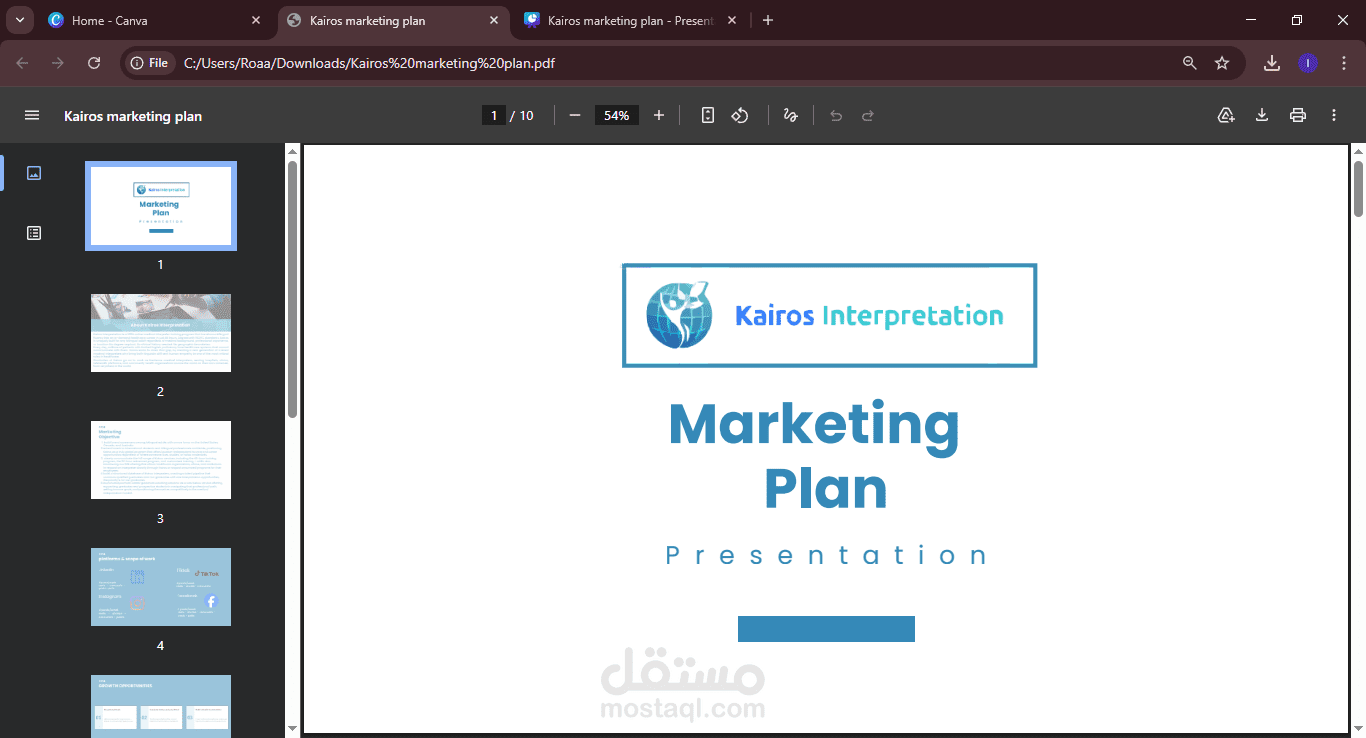Switch to the Home - Canva tab
The image size is (1366, 738).
click(x=155, y=20)
